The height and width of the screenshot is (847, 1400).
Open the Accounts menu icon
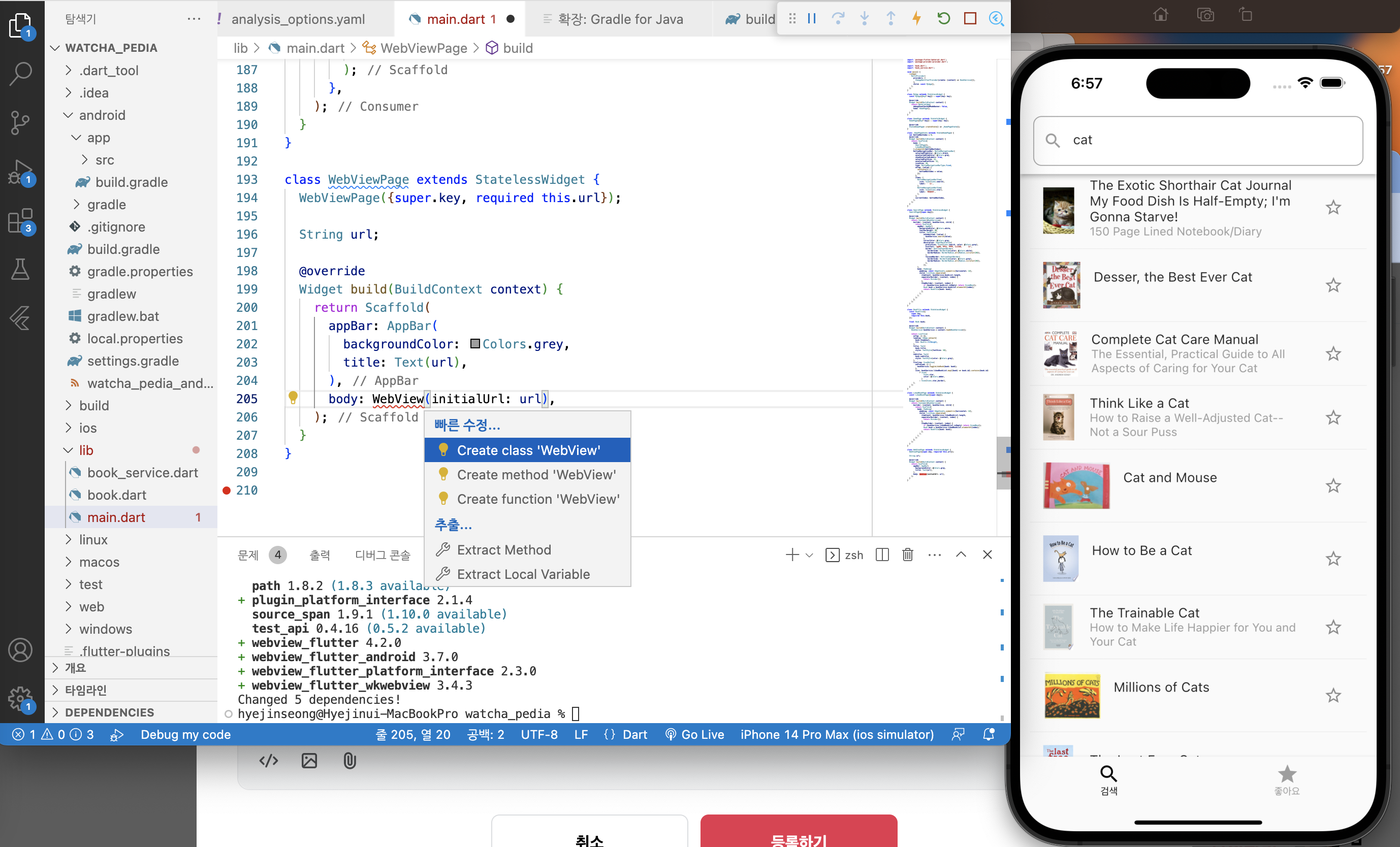click(x=21, y=650)
